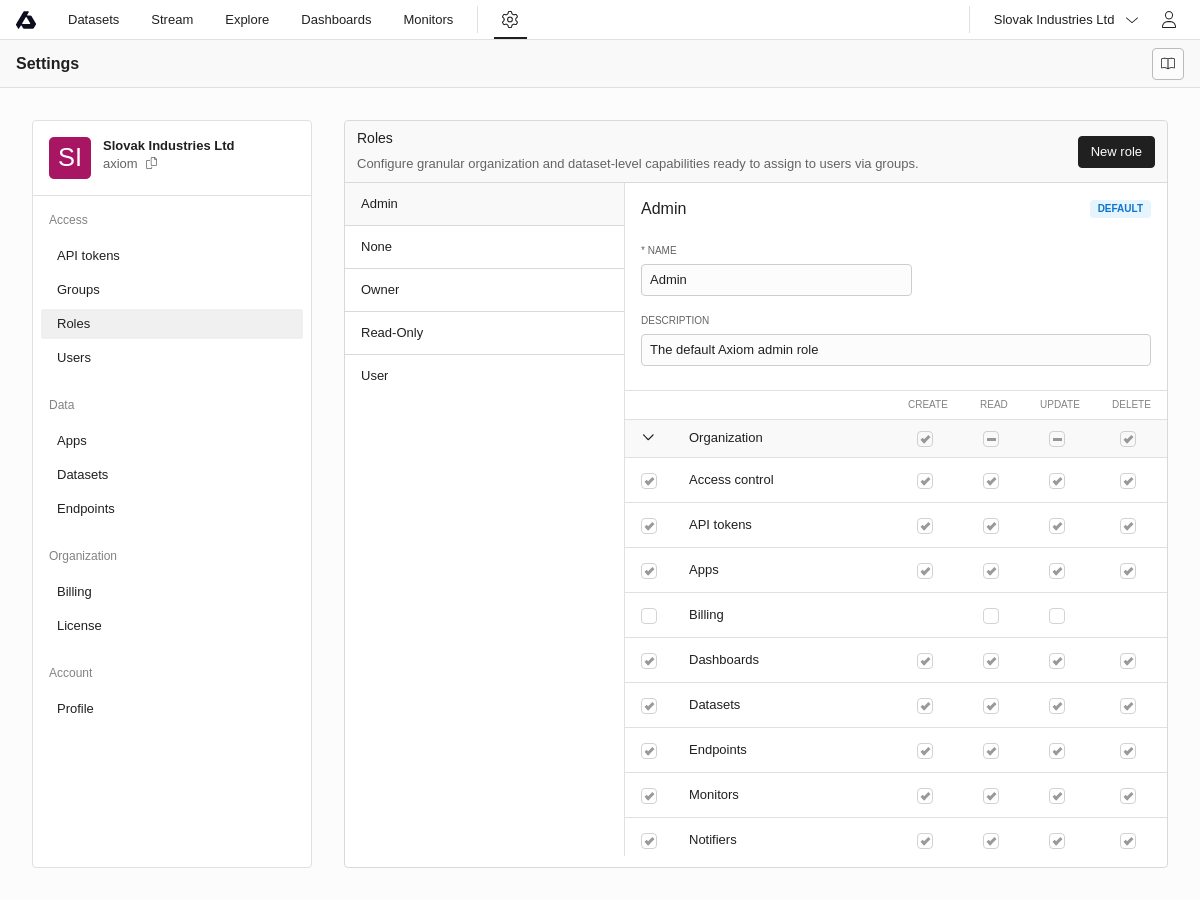Toggle the Organization Delete checkbox
This screenshot has height=900, width=1200.
tap(1128, 439)
